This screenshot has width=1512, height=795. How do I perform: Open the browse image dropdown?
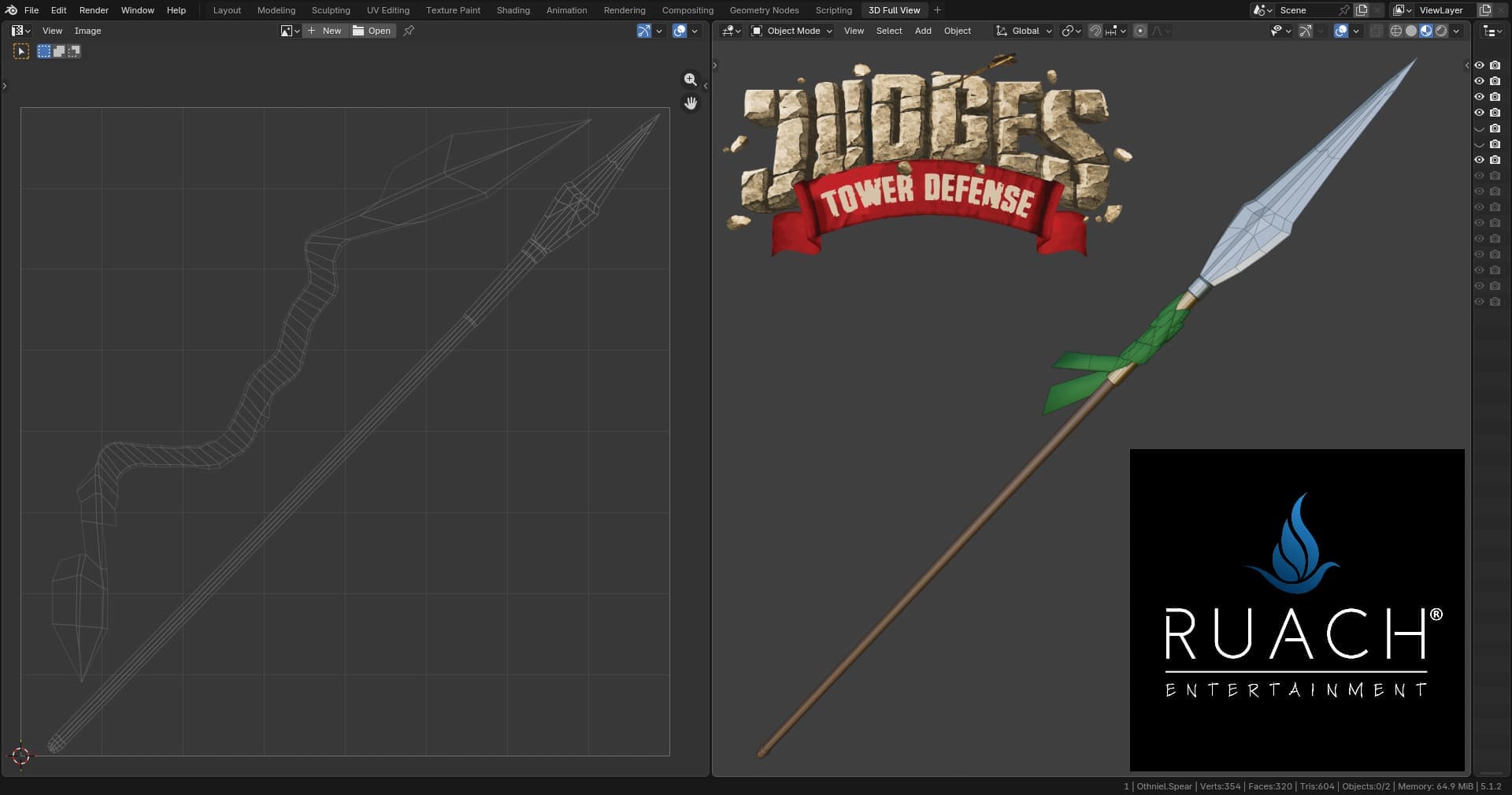pos(290,31)
